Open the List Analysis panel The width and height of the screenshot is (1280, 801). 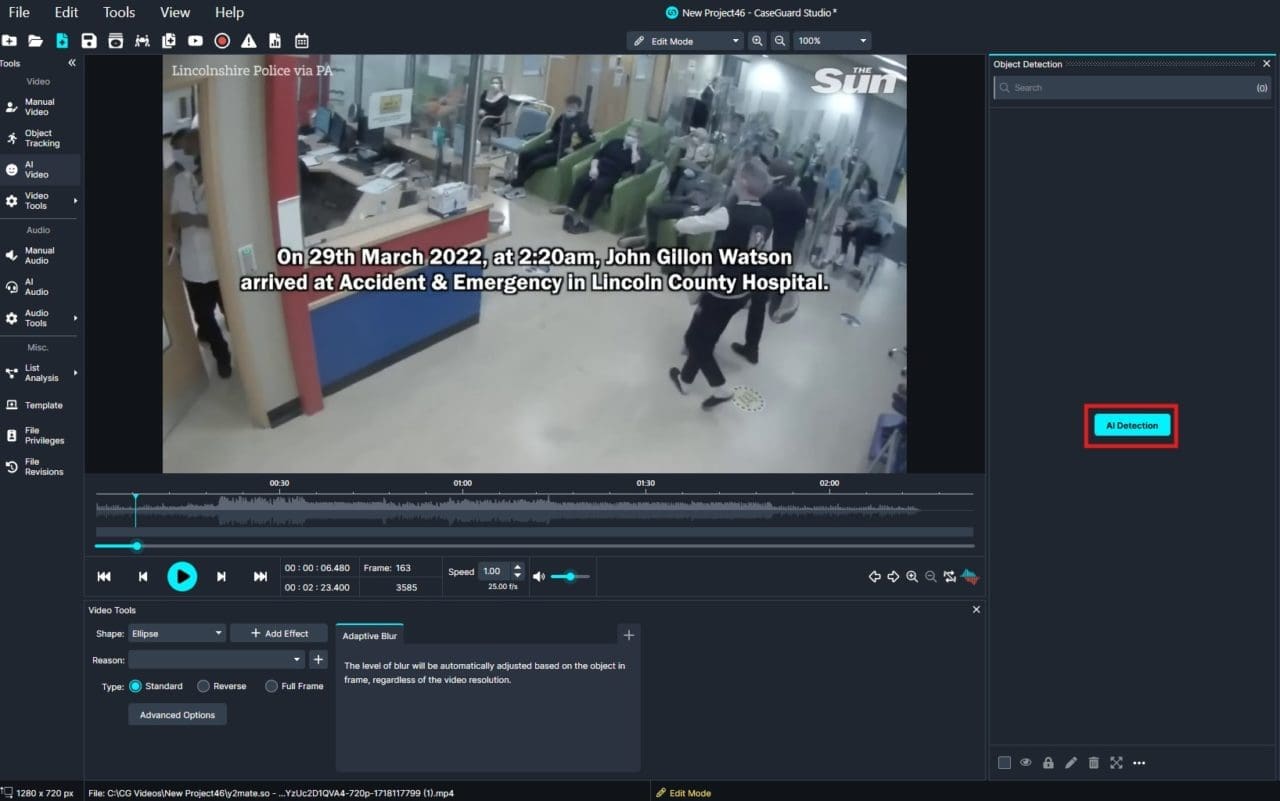point(40,372)
